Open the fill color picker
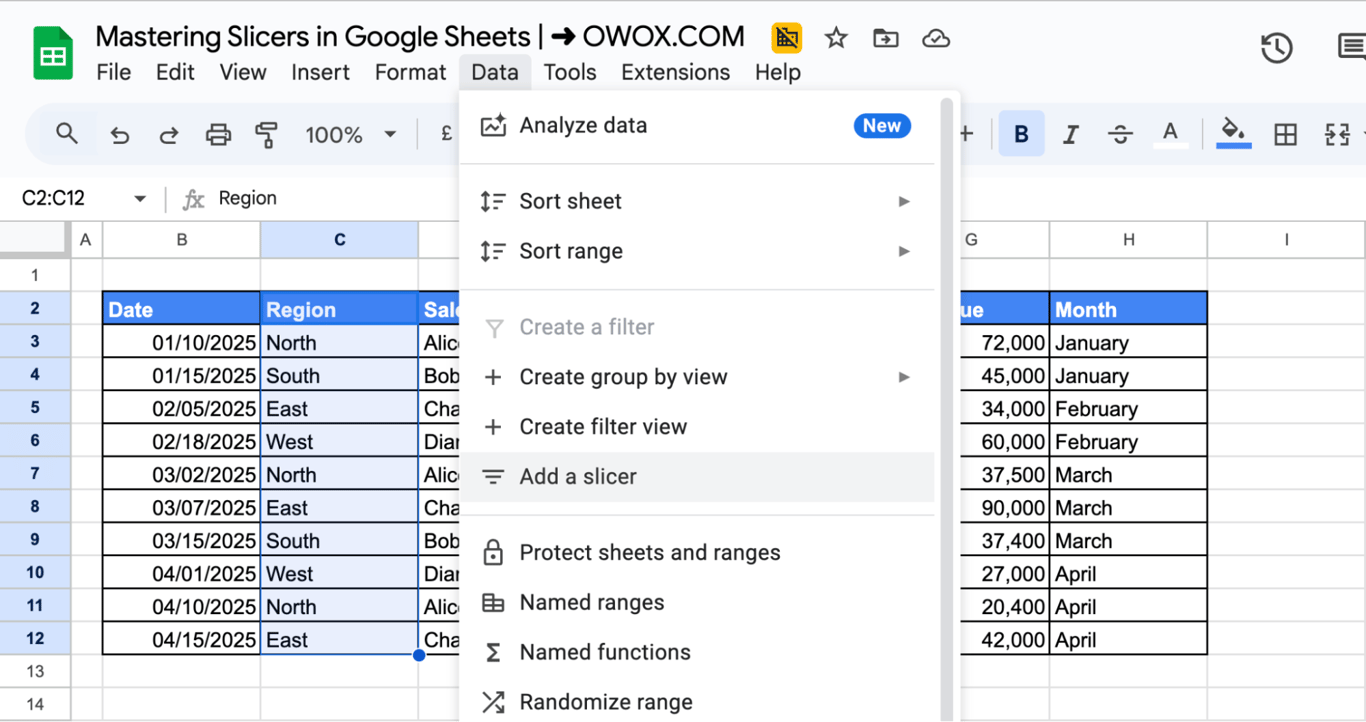The image size is (1366, 722). click(1234, 133)
